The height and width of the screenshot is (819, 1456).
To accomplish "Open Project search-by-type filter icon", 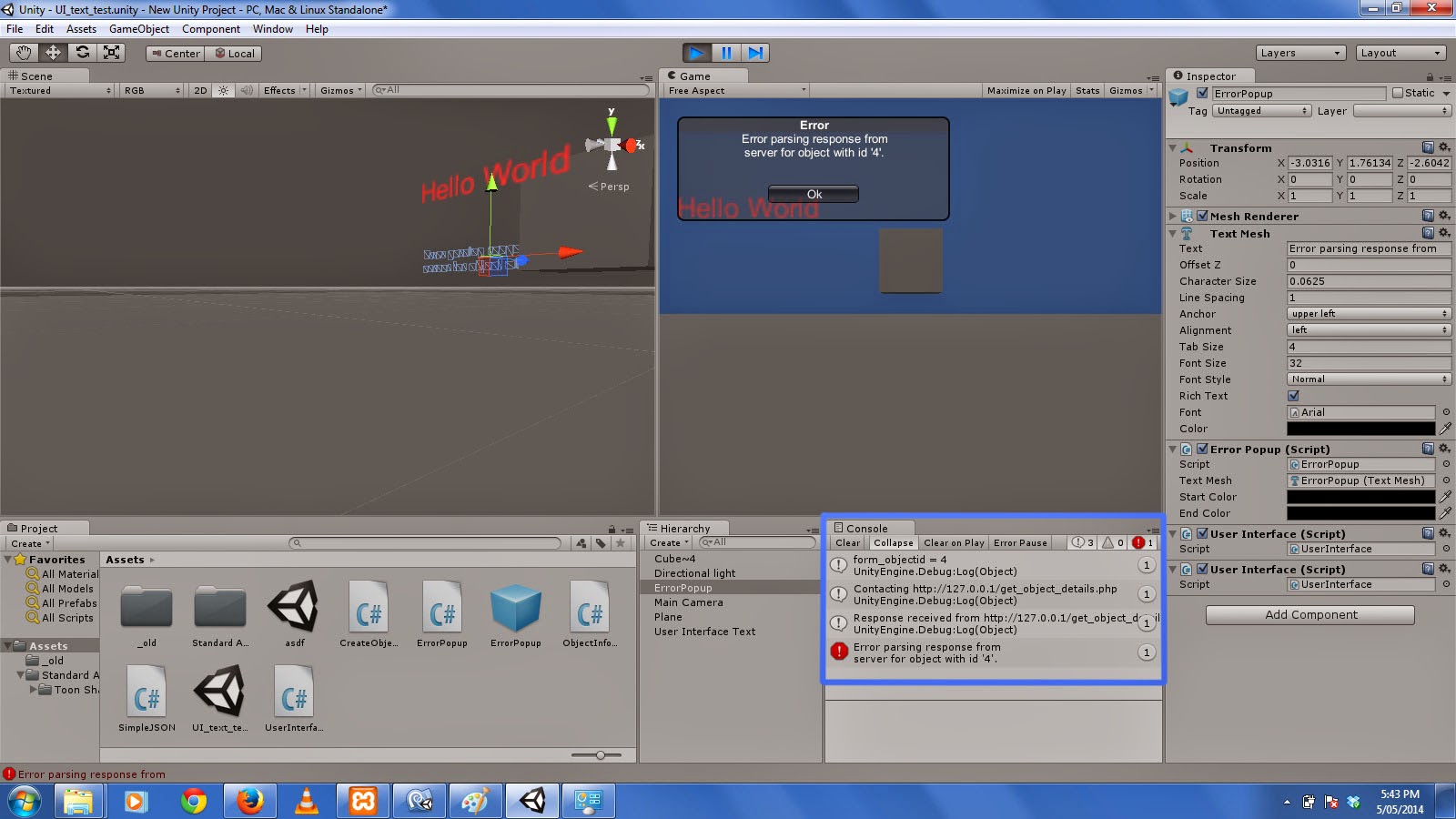I will coord(581,543).
